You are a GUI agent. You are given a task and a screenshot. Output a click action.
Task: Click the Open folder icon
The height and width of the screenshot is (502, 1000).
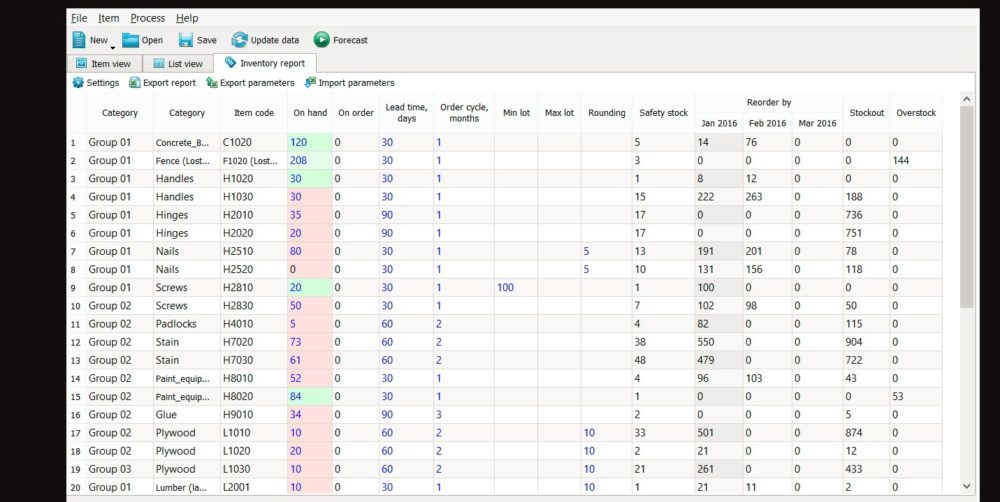pyautogui.click(x=131, y=40)
